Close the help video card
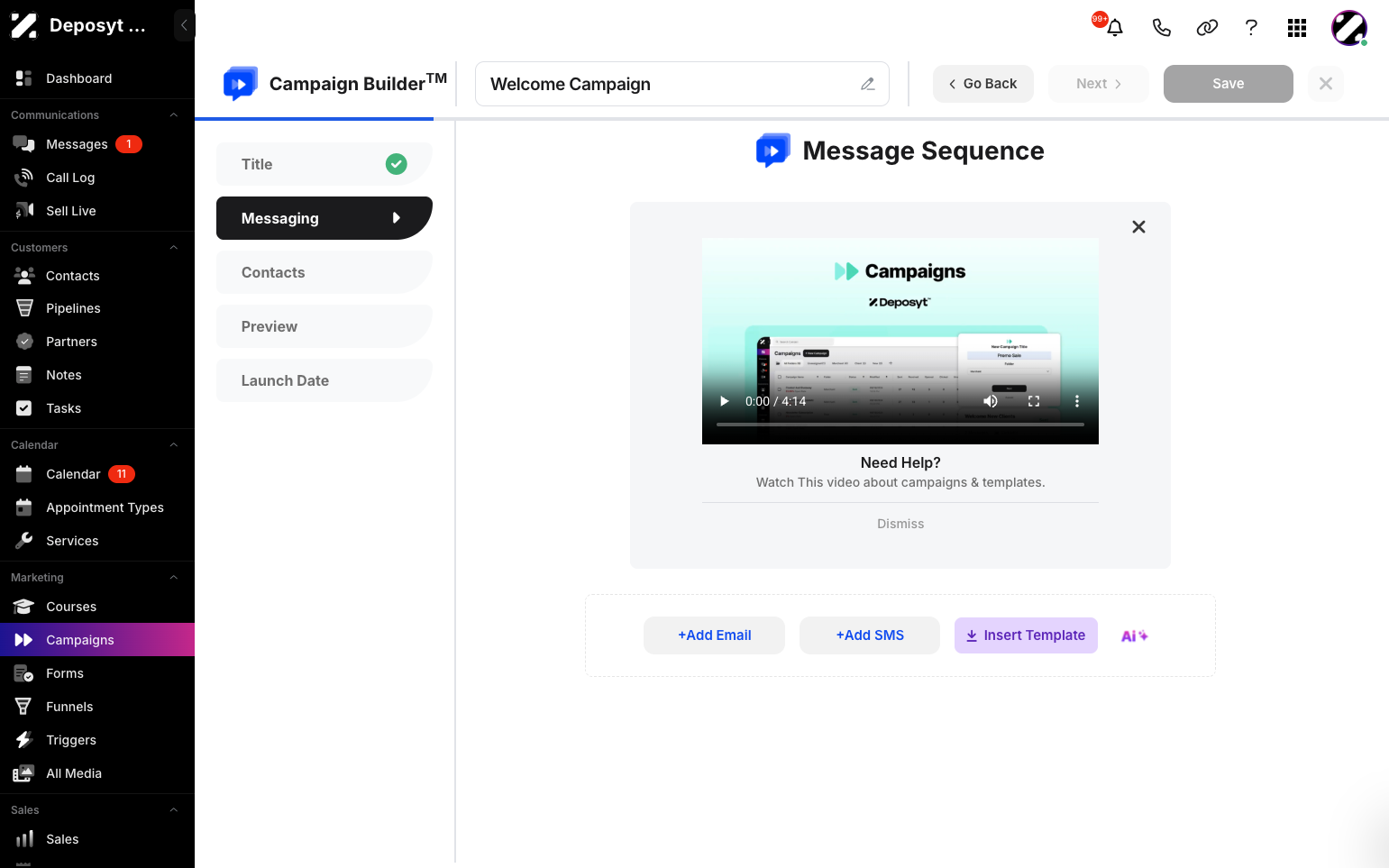 [x=1138, y=227]
